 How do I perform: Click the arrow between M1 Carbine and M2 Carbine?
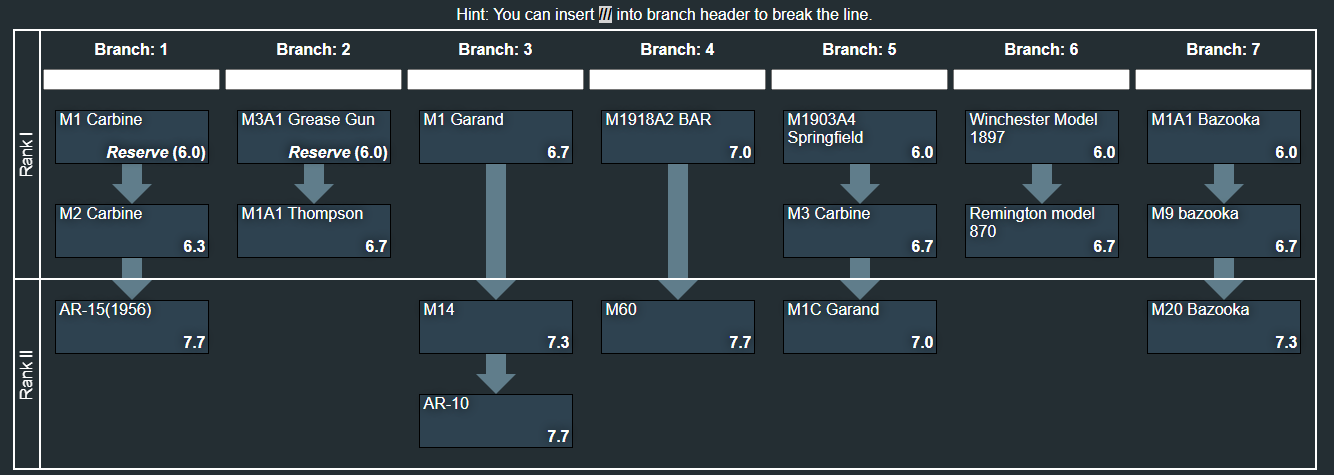tap(132, 184)
